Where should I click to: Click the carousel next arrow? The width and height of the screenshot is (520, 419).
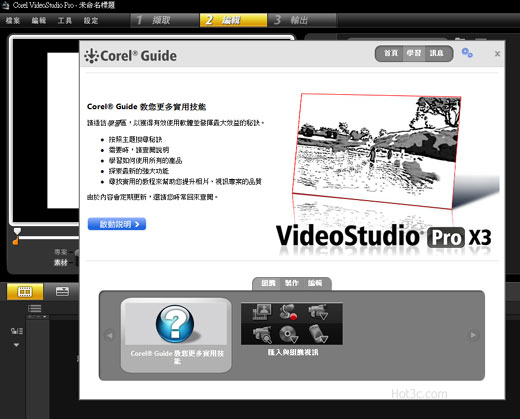point(473,335)
